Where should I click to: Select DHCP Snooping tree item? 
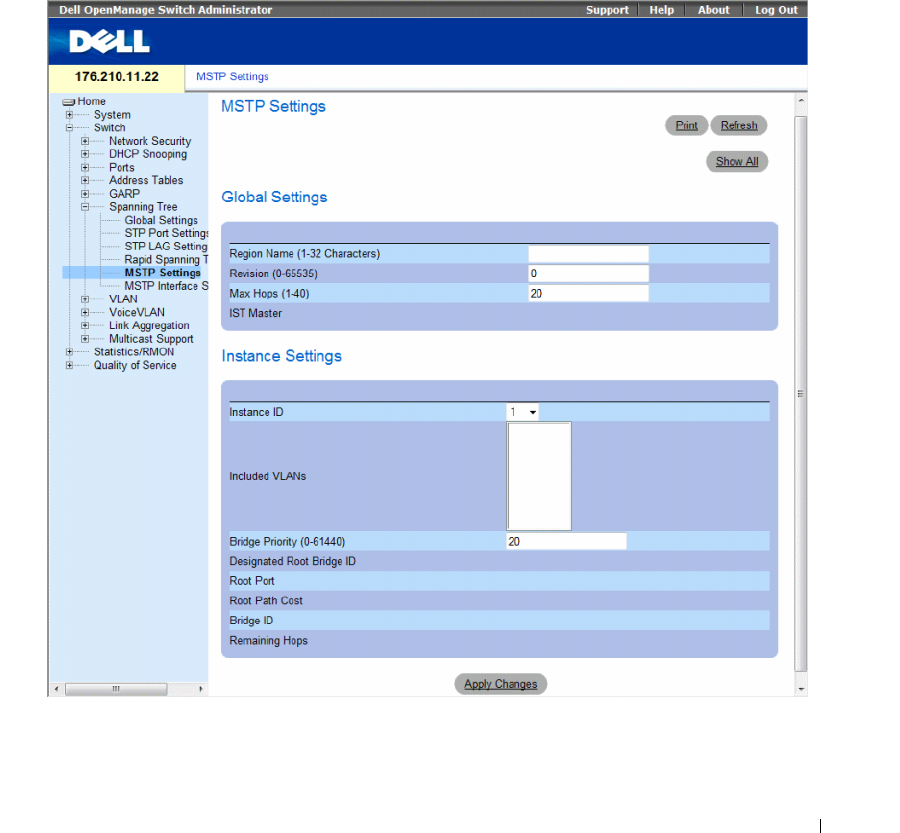pos(148,154)
